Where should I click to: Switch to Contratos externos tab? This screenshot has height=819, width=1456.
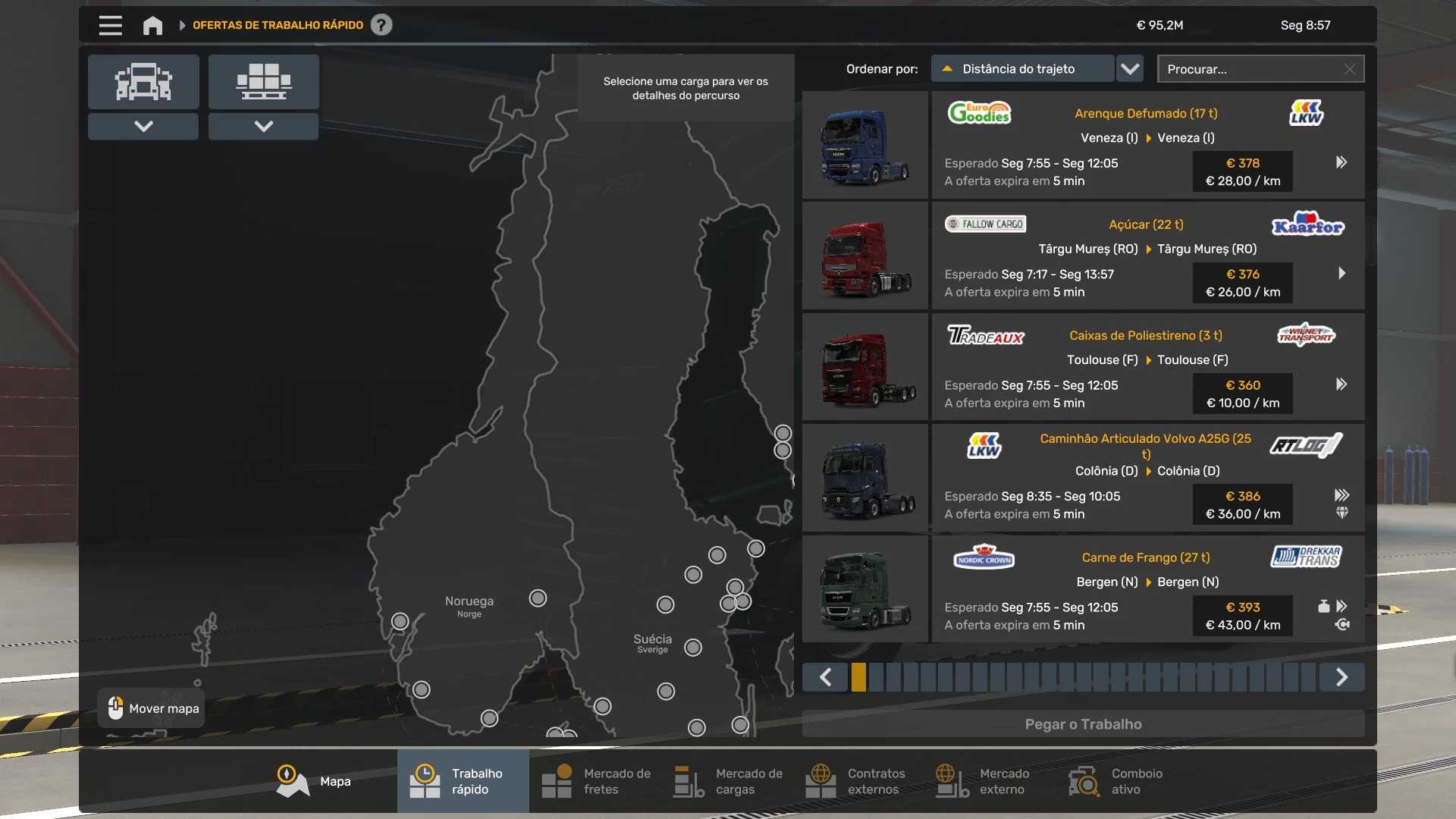click(x=857, y=781)
